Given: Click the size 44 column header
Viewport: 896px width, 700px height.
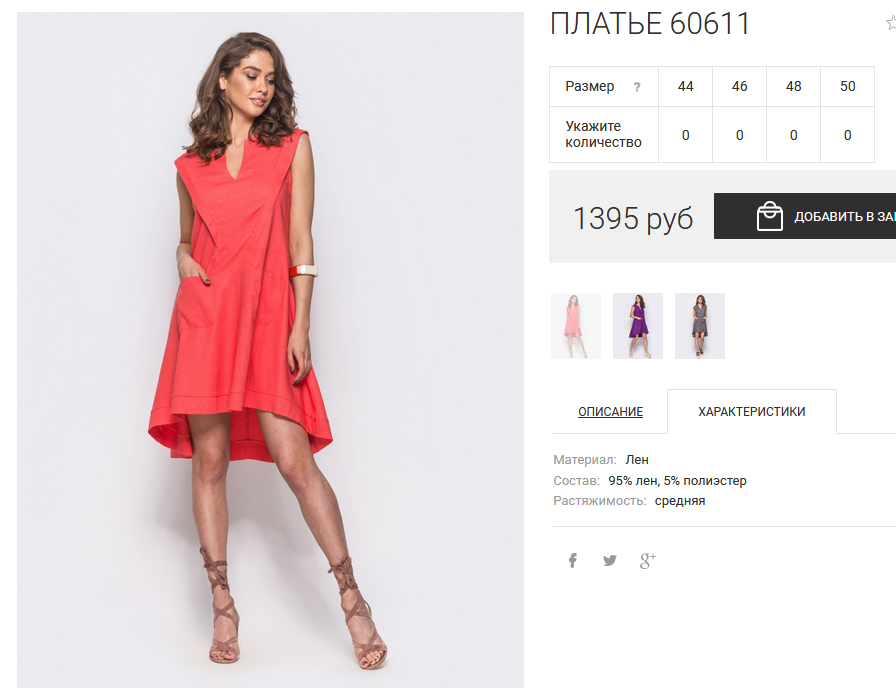Looking at the screenshot, I should pyautogui.click(x=685, y=86).
